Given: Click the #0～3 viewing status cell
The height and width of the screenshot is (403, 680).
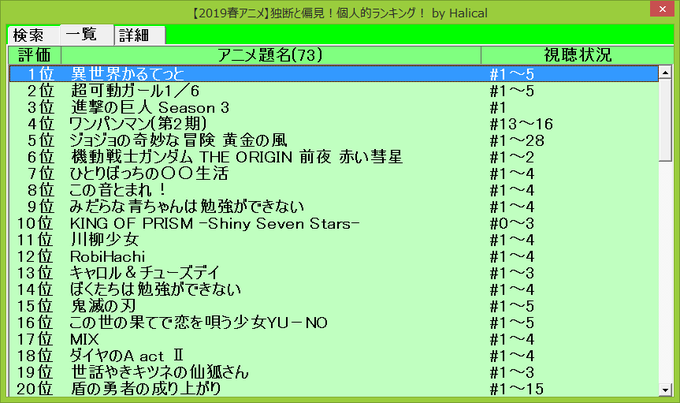Looking at the screenshot, I should coord(512,224).
